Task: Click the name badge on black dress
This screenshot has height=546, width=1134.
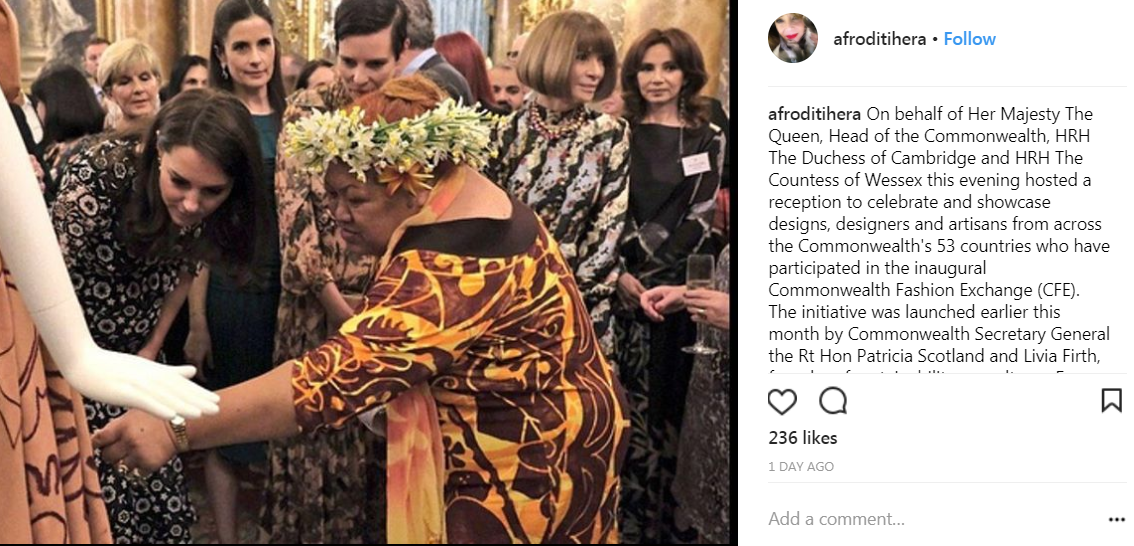Action: click(695, 164)
